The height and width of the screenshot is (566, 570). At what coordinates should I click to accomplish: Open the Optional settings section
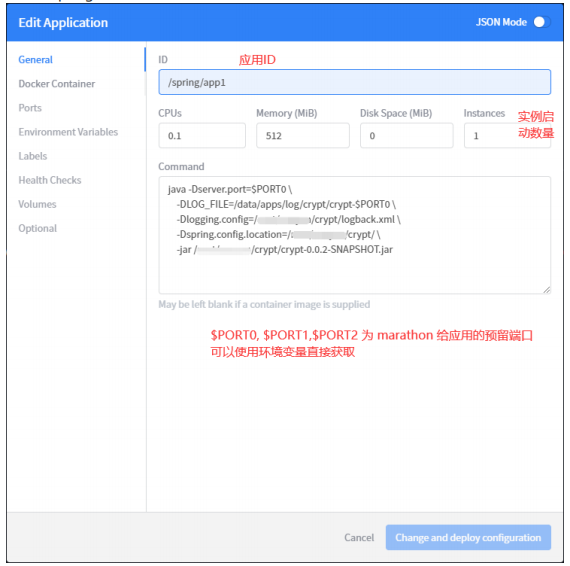click(x=38, y=228)
